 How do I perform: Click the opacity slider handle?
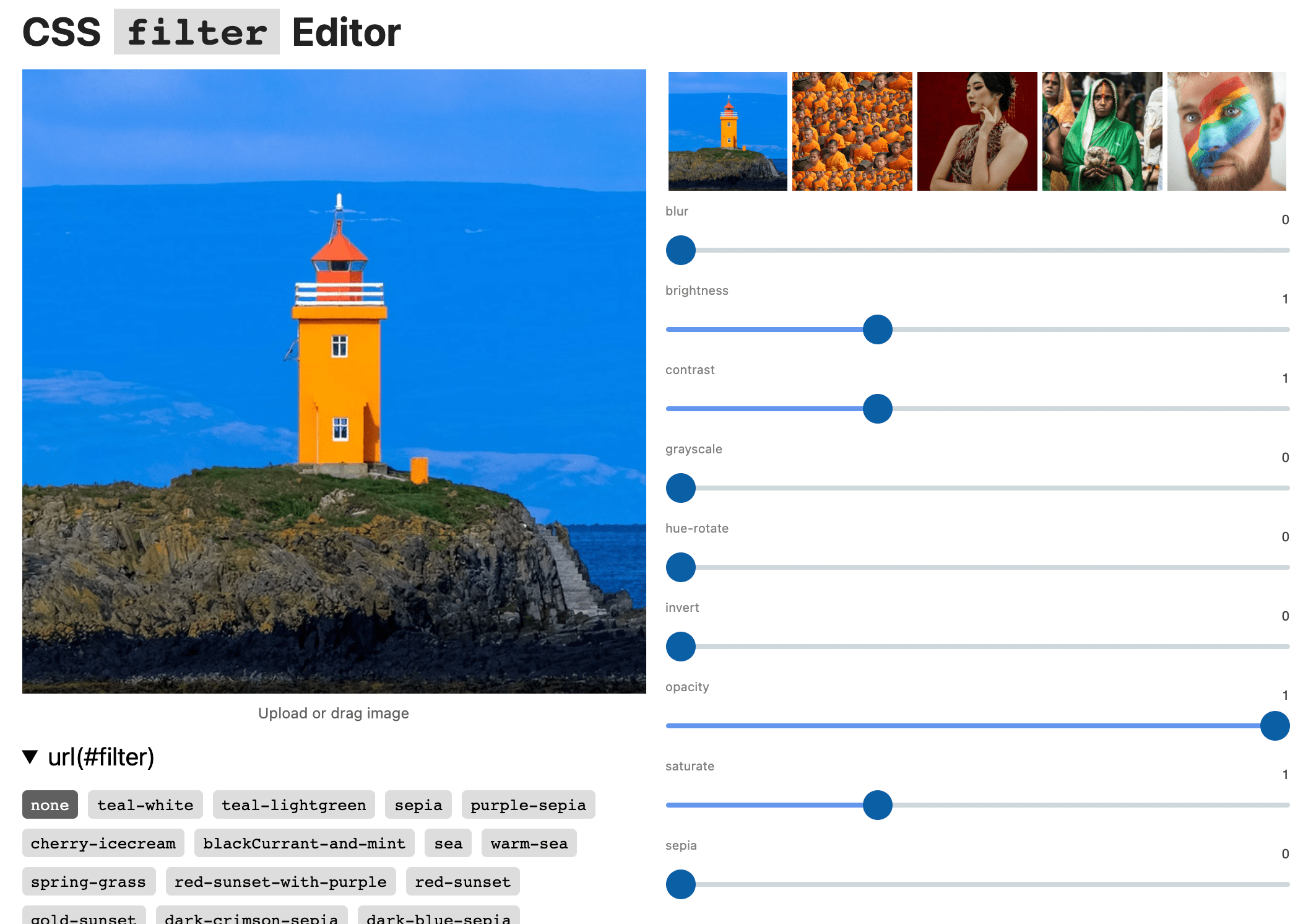point(1275,726)
